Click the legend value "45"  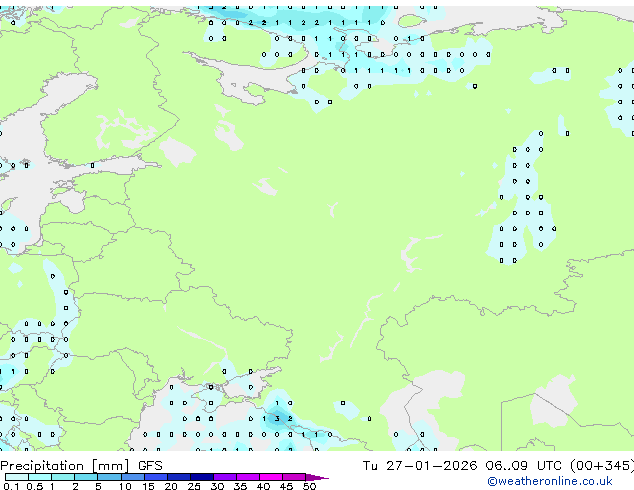pos(286,486)
